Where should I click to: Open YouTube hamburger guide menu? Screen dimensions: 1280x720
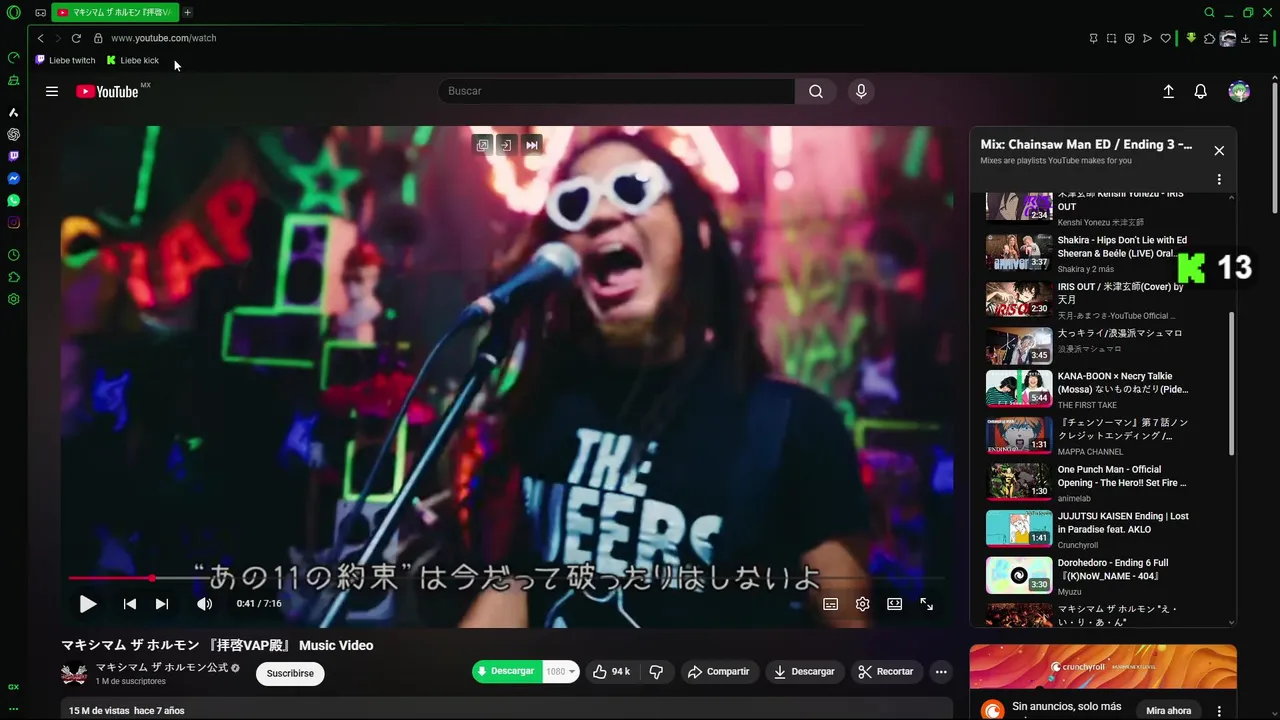[52, 91]
